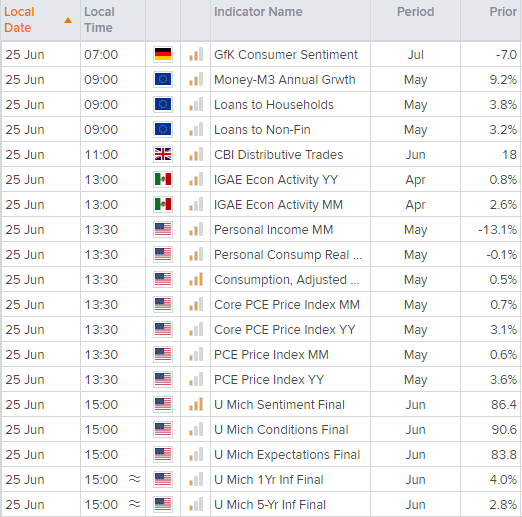Select 07:00 time in GfK Consumer Sentiment row
Screen dimensions: 522x517
(x=101, y=55)
